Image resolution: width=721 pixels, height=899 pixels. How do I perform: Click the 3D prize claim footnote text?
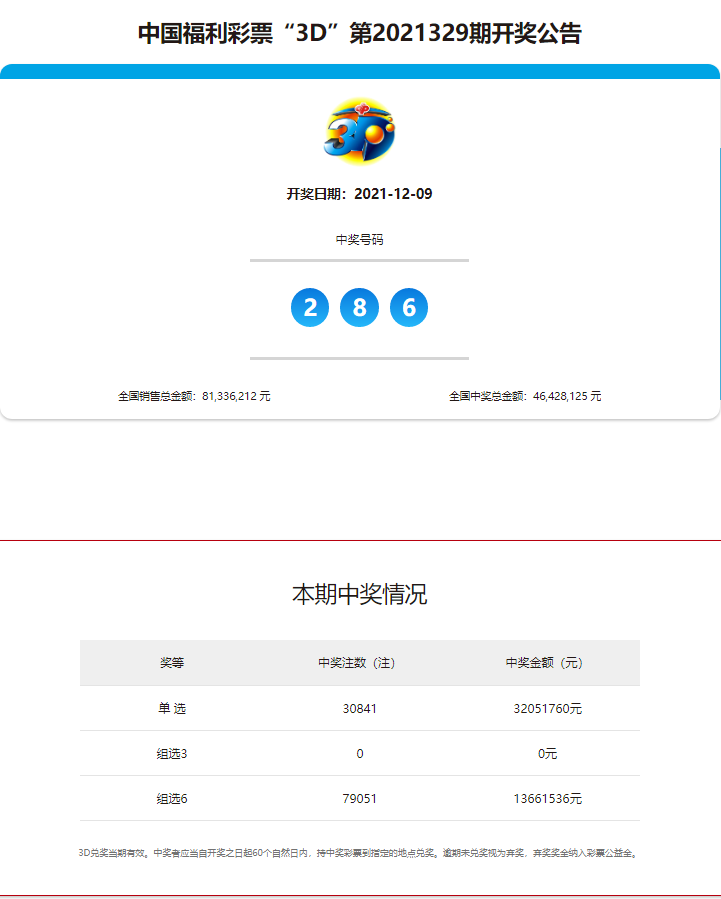tap(360, 853)
